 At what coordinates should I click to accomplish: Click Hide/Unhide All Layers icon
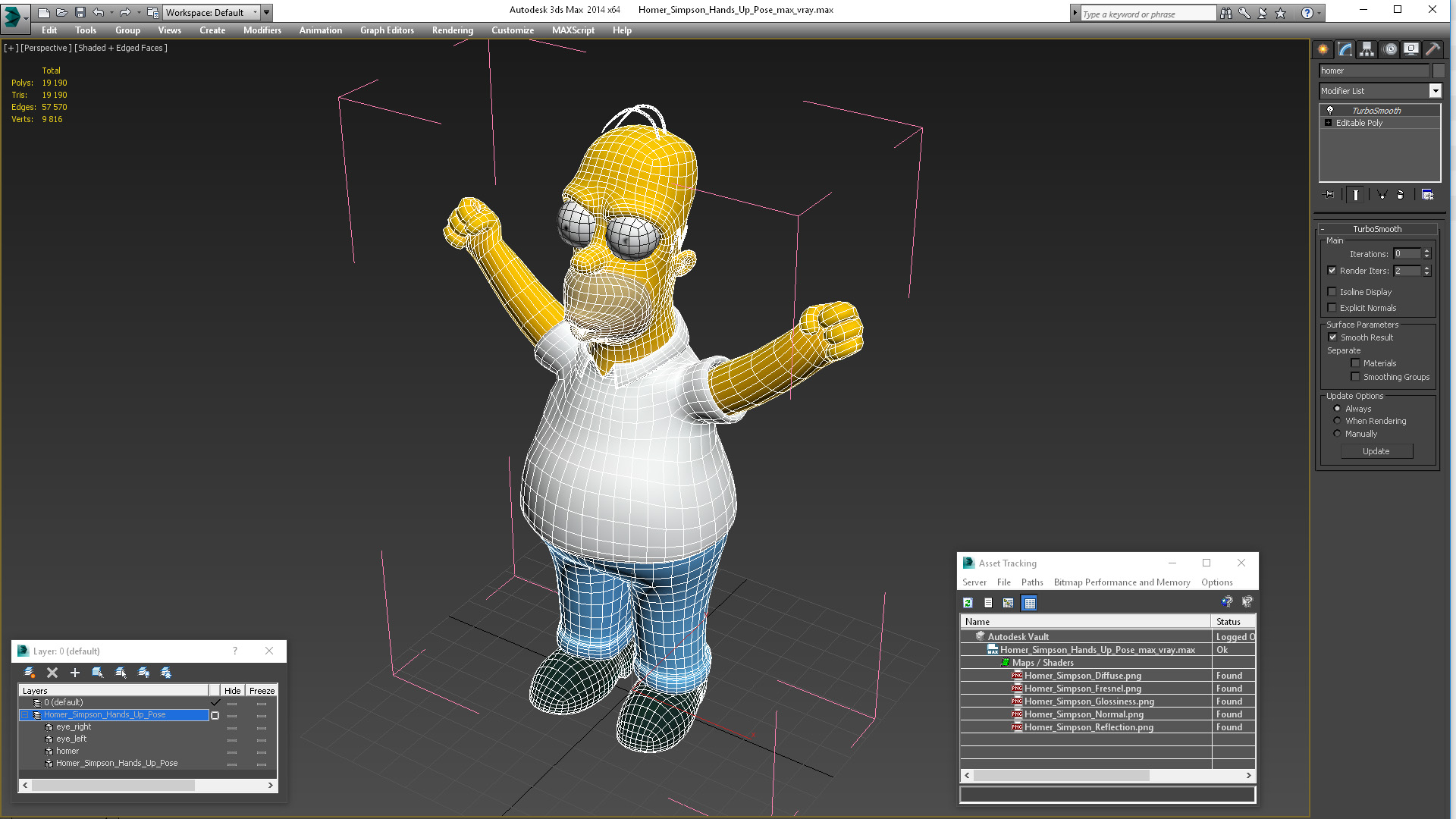[x=143, y=673]
